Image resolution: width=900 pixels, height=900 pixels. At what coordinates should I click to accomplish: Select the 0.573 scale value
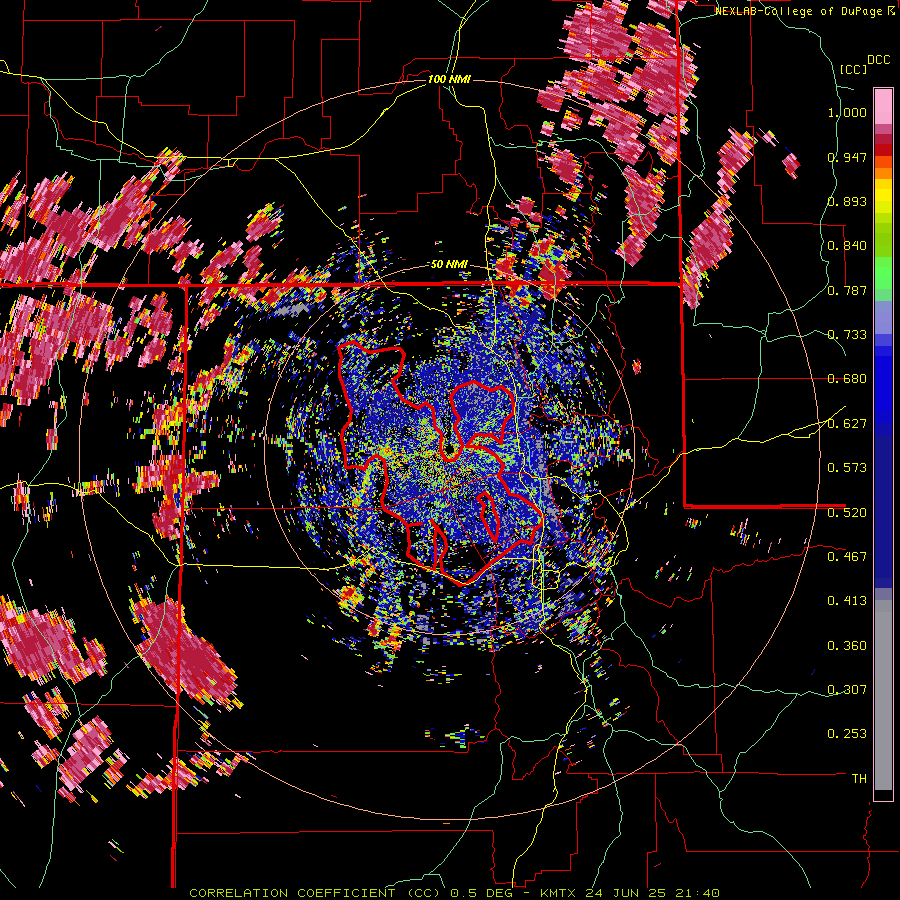pos(847,468)
